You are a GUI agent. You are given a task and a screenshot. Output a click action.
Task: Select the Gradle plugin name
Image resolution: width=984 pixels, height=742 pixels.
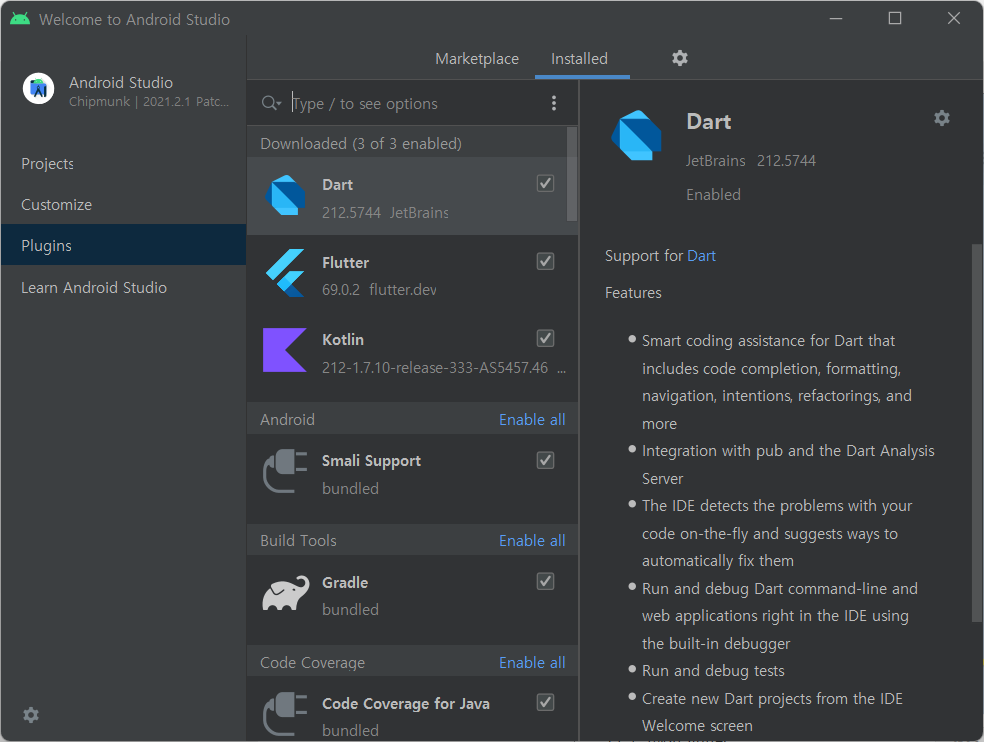click(x=345, y=583)
